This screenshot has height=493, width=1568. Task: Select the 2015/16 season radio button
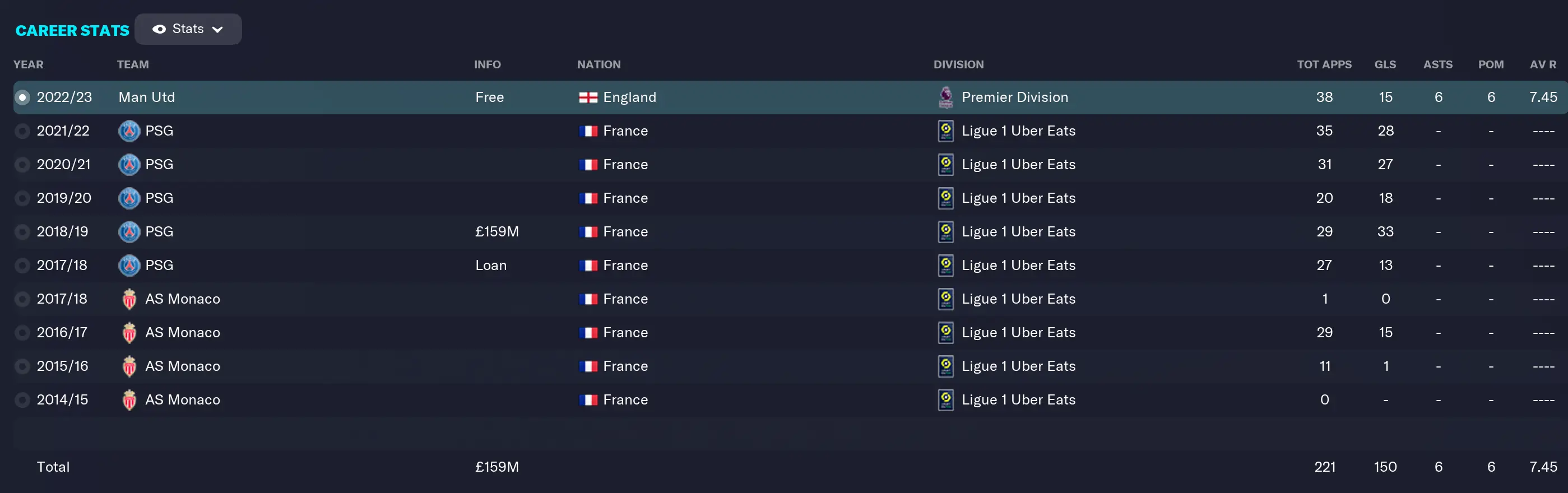point(22,366)
